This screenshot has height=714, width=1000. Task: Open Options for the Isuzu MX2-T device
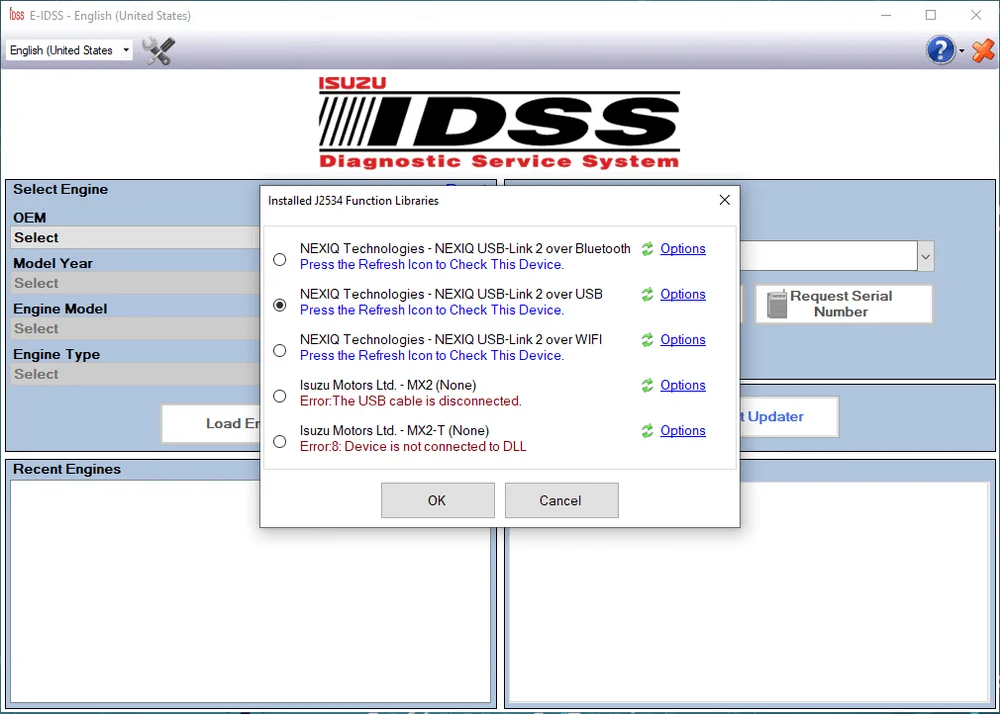(683, 430)
